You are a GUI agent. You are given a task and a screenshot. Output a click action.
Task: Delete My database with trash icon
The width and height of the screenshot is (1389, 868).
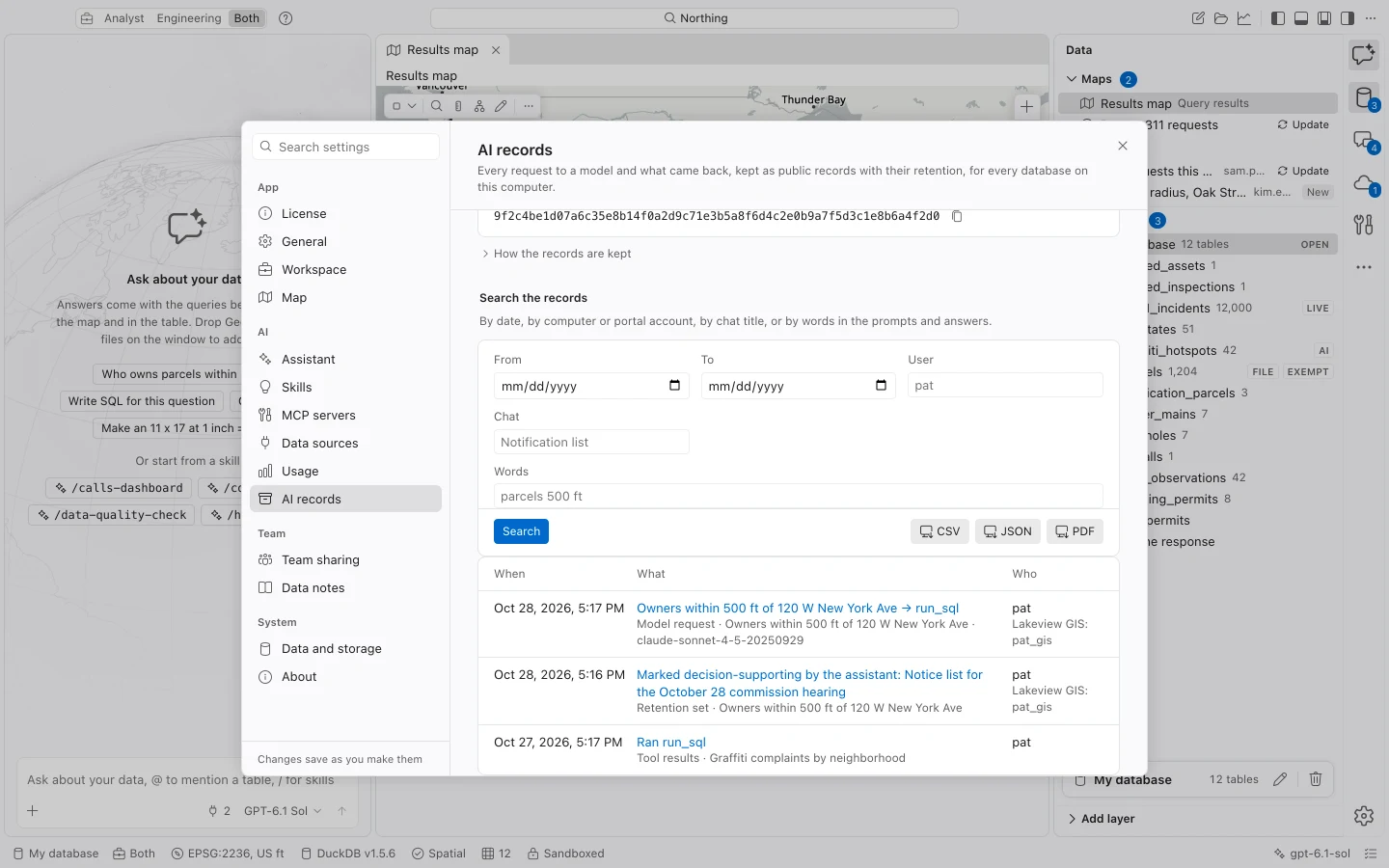[1316, 779]
